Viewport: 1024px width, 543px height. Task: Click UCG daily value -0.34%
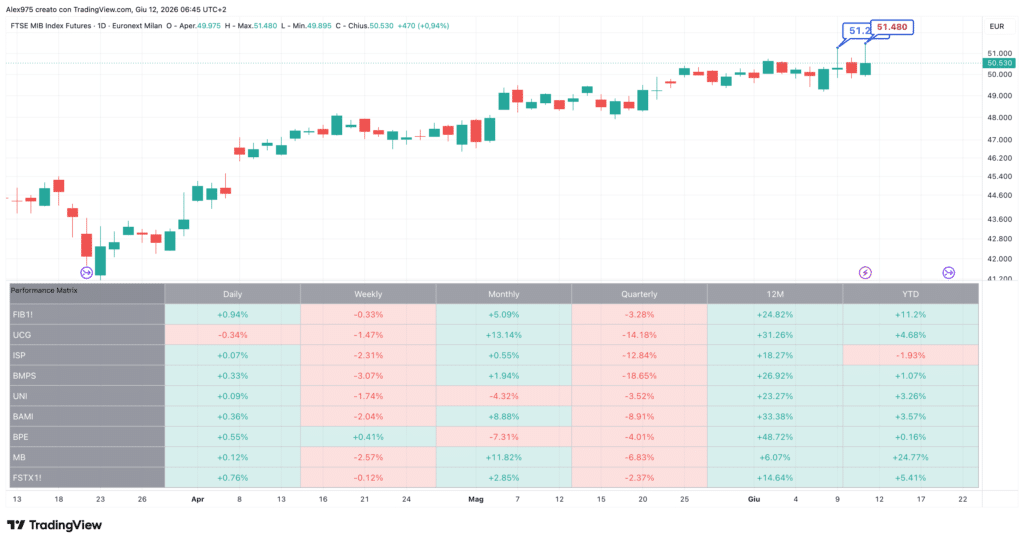click(232, 335)
